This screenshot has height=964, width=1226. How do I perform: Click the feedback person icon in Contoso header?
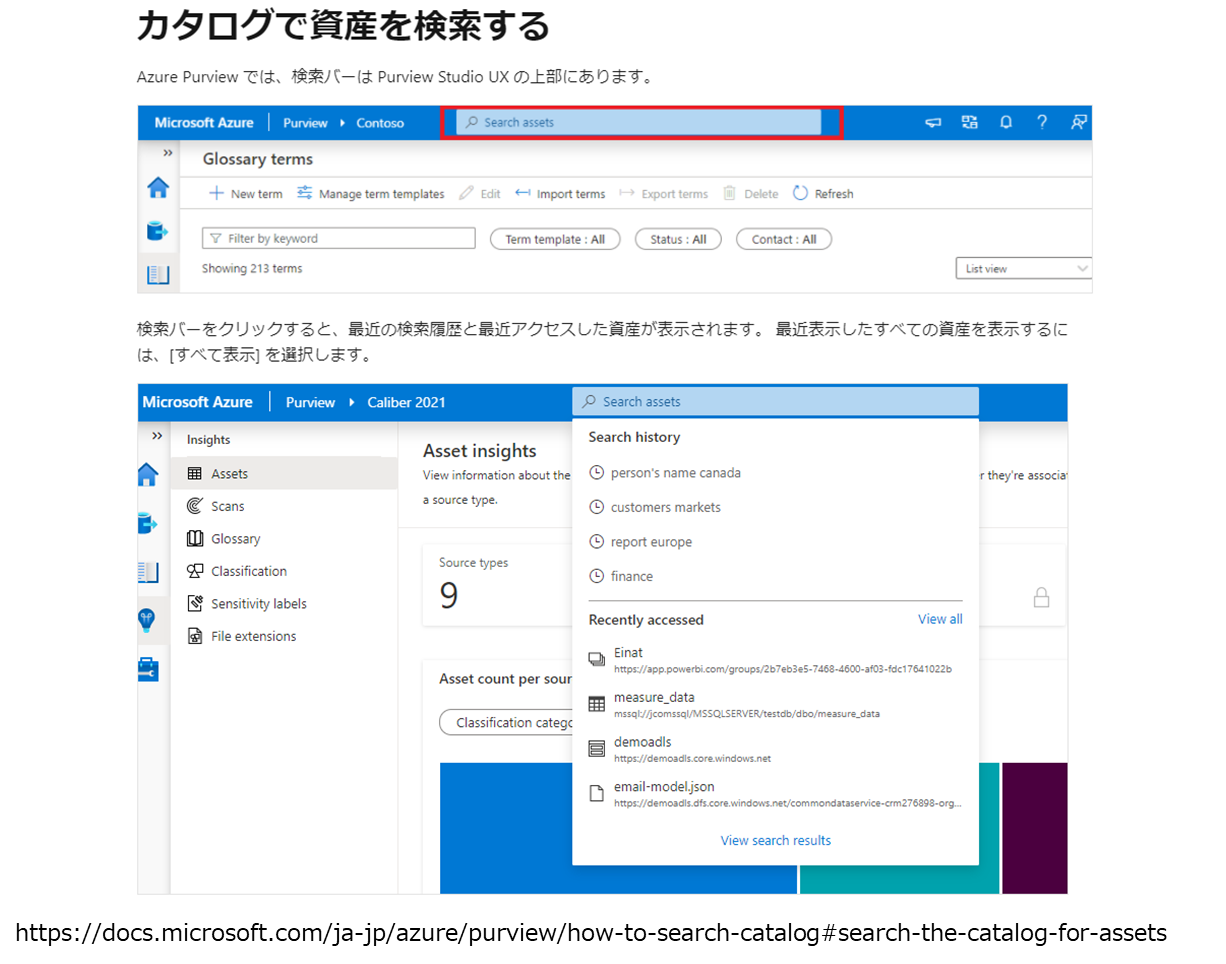tap(1078, 123)
